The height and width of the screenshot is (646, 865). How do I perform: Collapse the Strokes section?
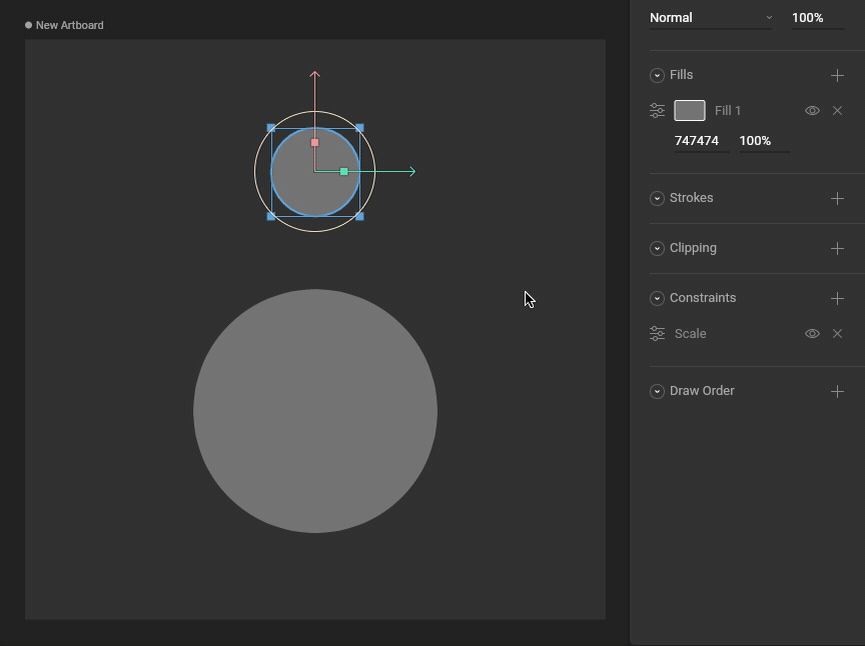click(x=657, y=198)
